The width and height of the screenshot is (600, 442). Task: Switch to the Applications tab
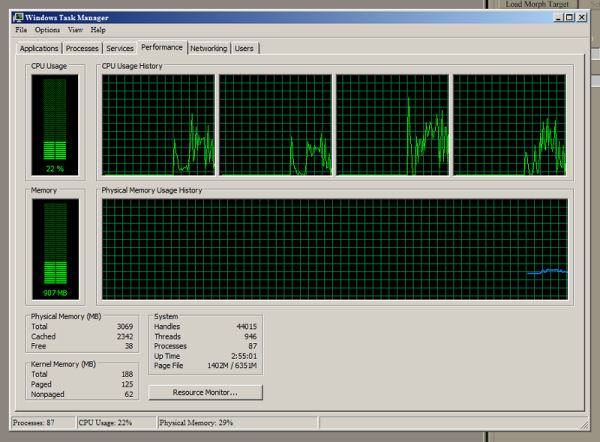[x=39, y=48]
